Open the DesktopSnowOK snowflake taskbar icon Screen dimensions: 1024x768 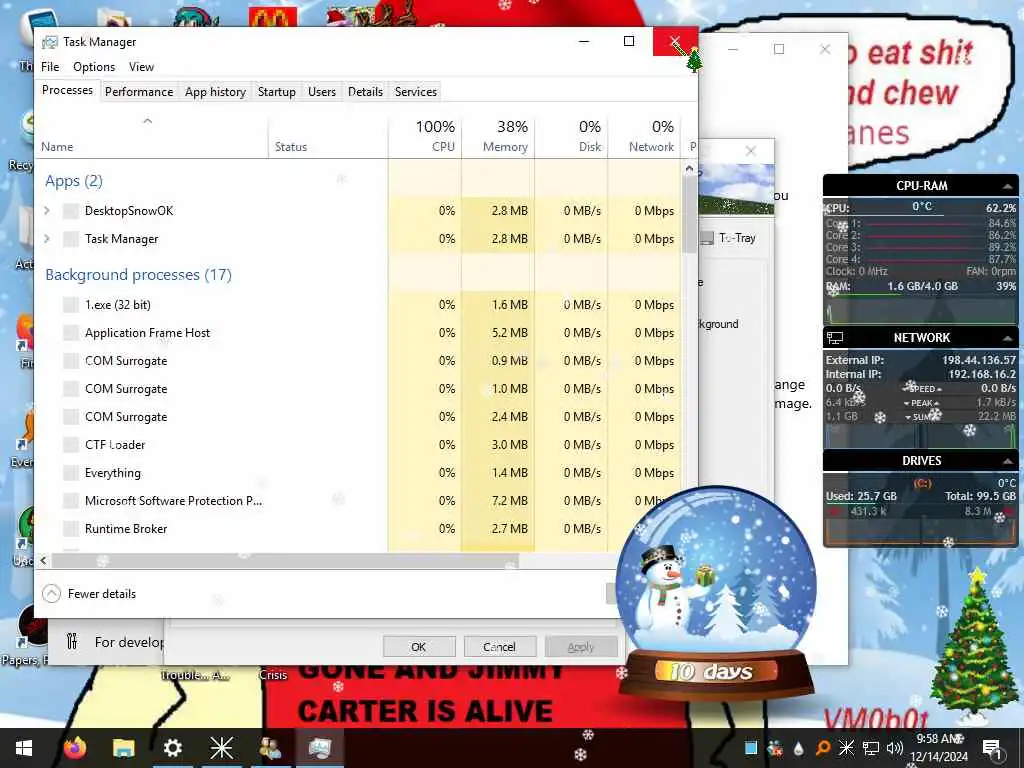(221, 748)
